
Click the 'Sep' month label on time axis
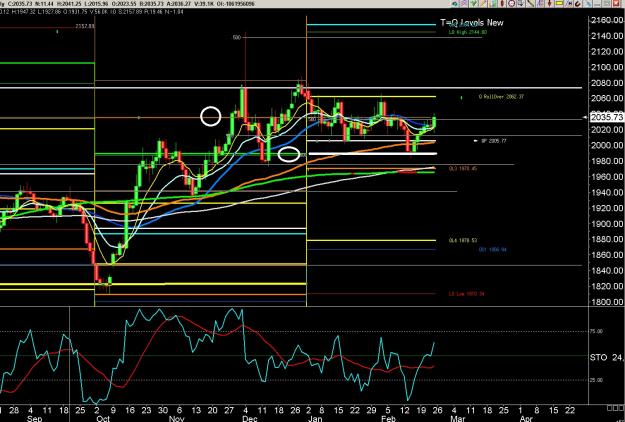tap(34, 419)
